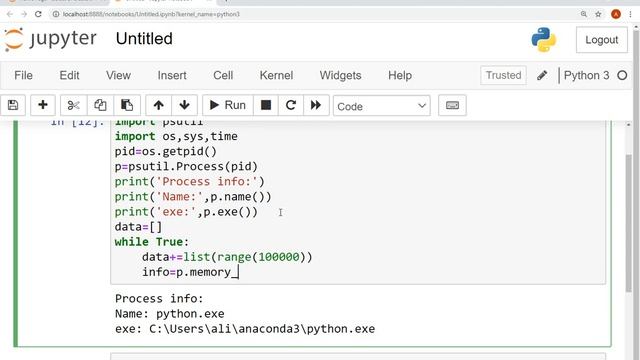Click the Python 3 kernel name
The height and width of the screenshot is (360, 640).
point(586,76)
